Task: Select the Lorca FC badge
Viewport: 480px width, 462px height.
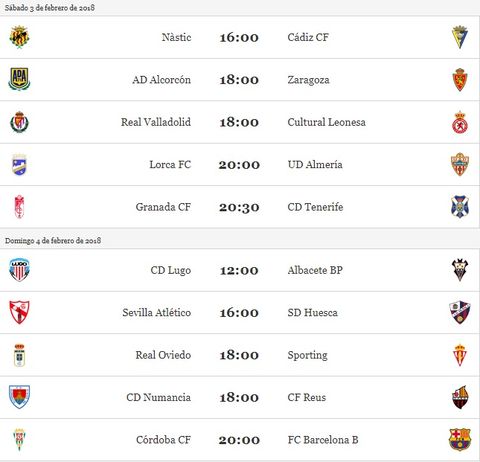Action: (19, 164)
